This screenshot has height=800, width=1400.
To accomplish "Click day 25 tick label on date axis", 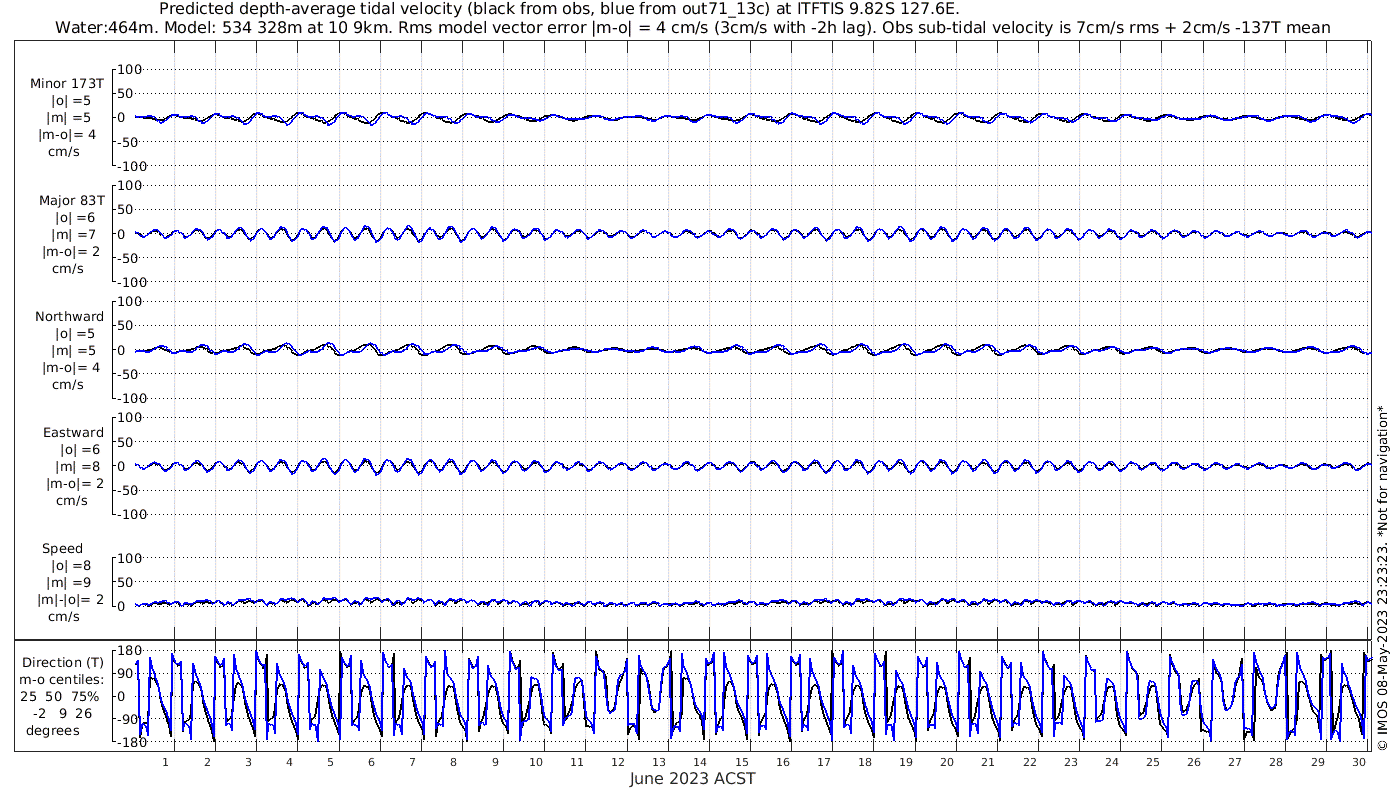I will click(1153, 762).
